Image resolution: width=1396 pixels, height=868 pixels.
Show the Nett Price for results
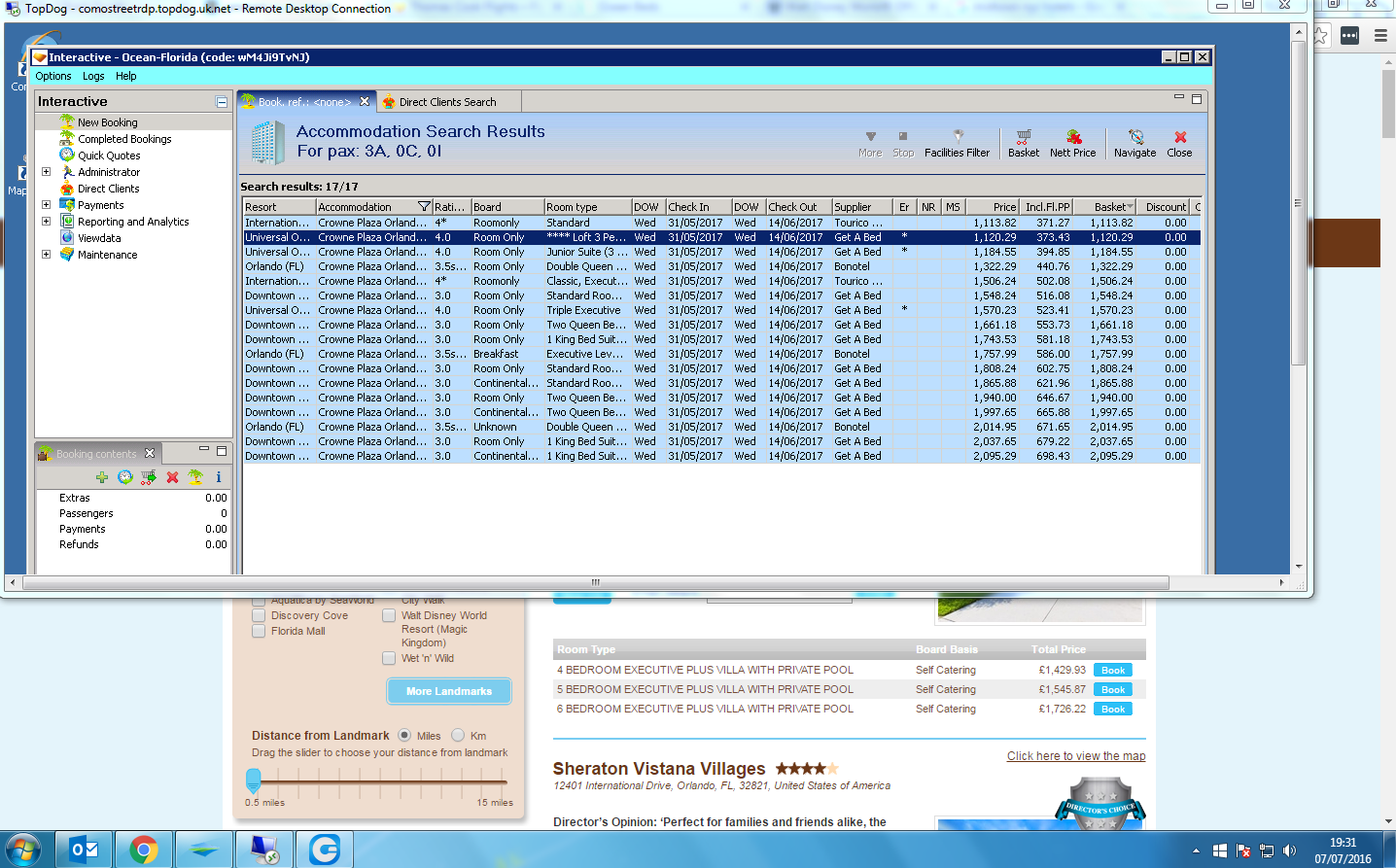(1073, 144)
